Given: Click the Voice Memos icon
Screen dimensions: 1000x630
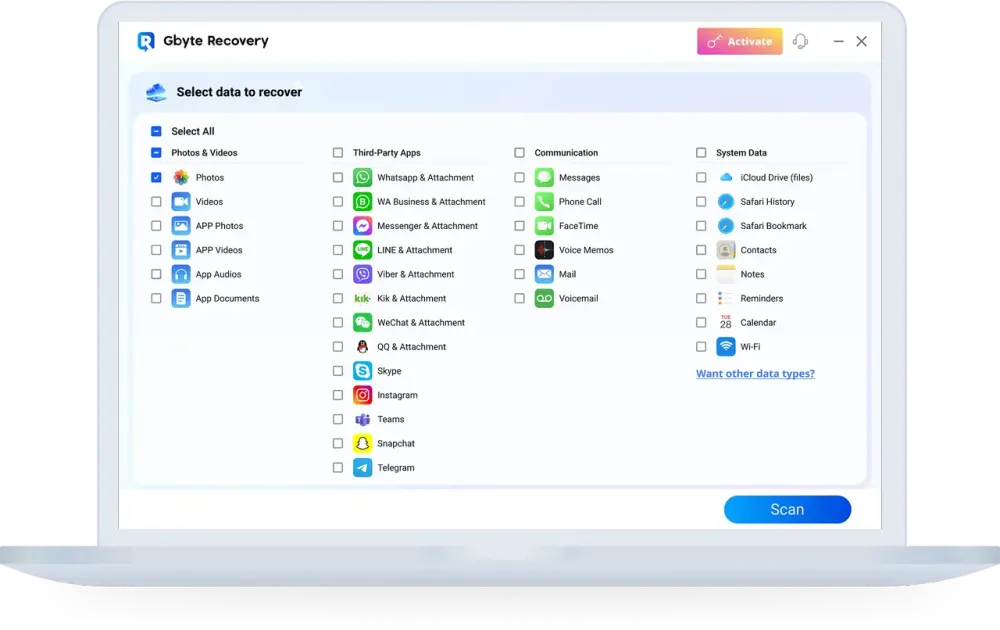Looking at the screenshot, I should 544,250.
